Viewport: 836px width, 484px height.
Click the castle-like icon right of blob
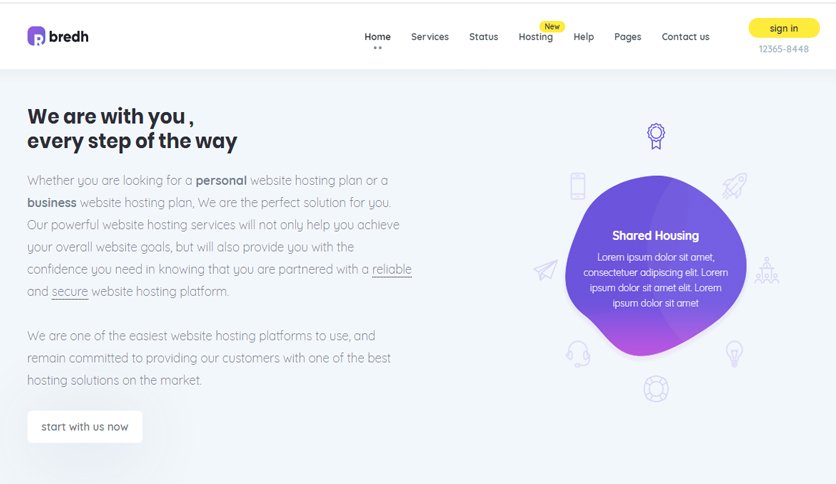tap(767, 270)
